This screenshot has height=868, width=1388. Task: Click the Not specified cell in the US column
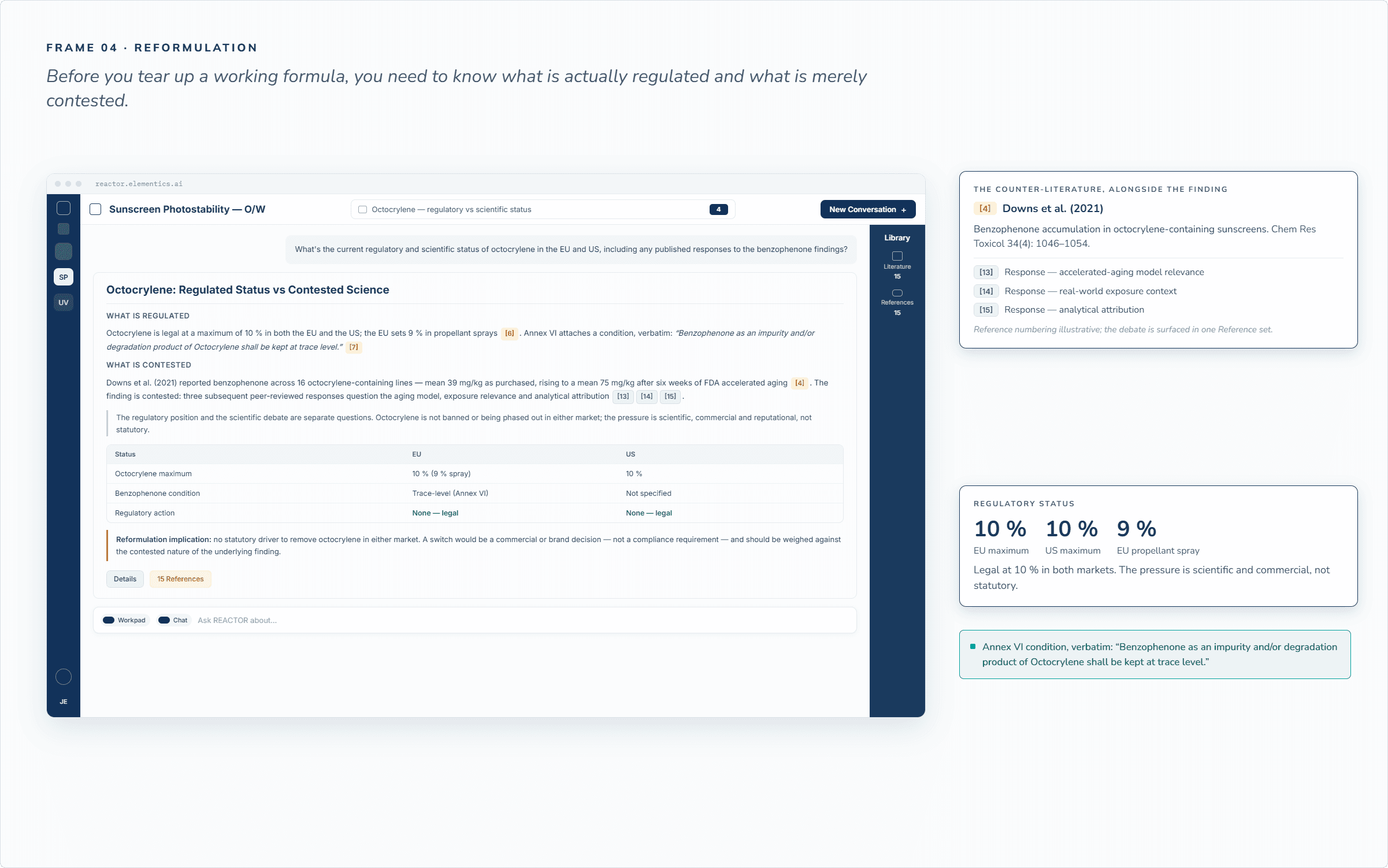(648, 494)
